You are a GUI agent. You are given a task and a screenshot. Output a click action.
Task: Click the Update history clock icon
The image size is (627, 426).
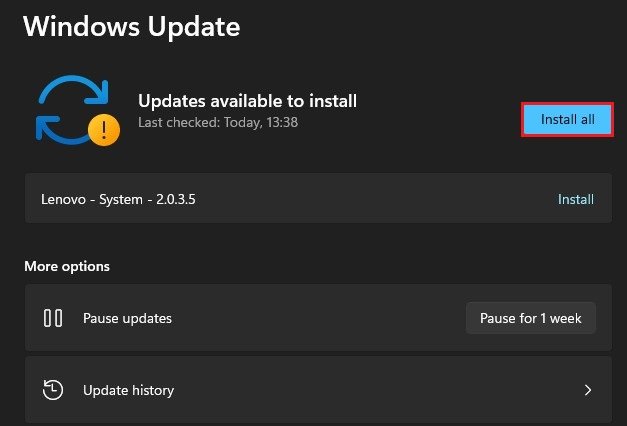[53, 390]
